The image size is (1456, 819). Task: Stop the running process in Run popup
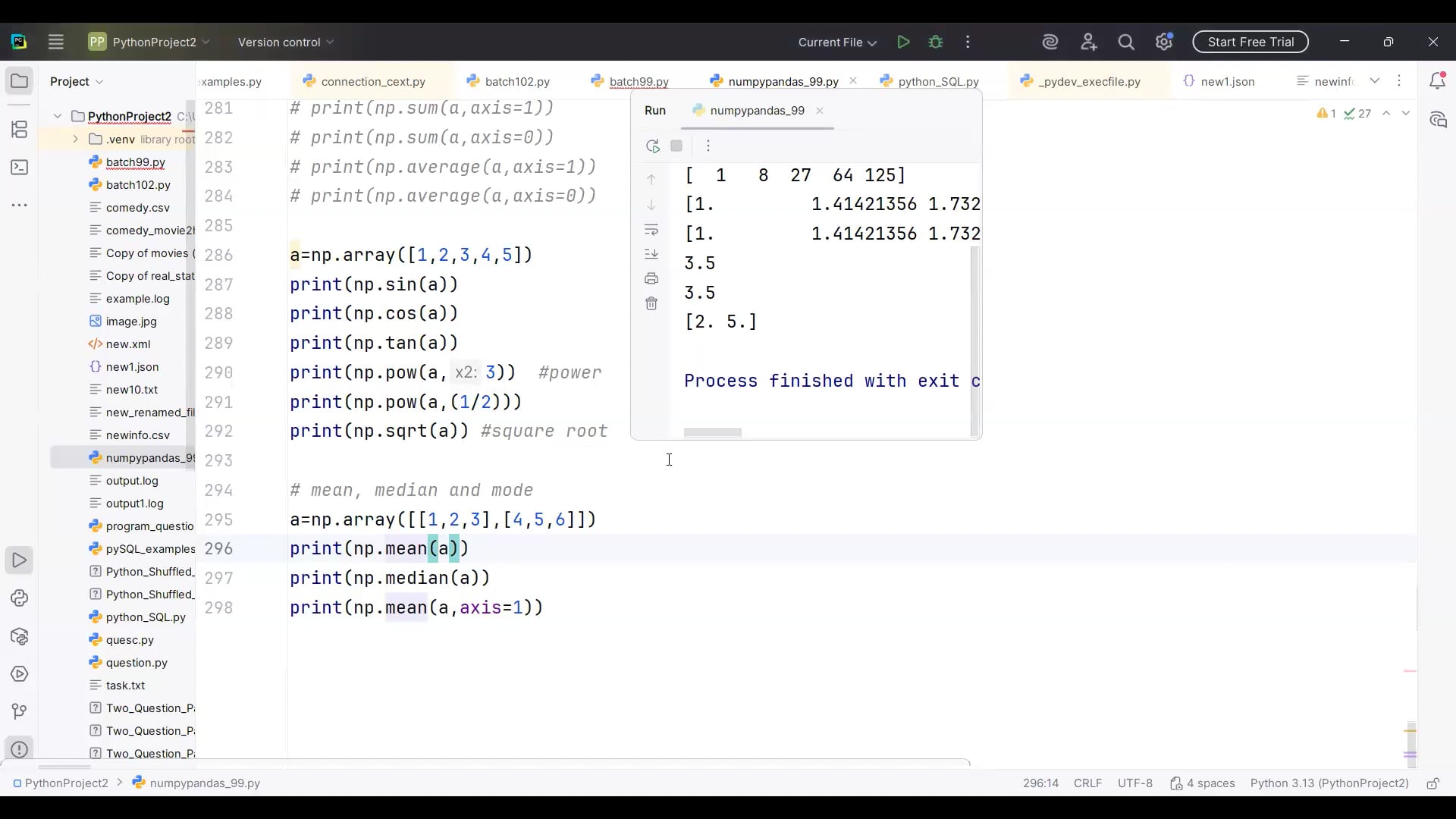676,146
